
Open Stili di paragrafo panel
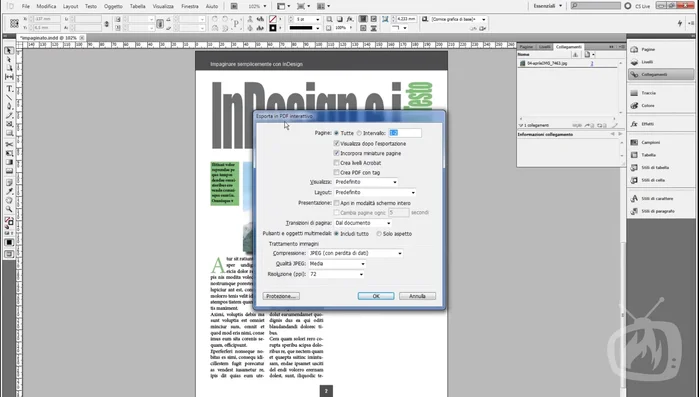[661, 211]
